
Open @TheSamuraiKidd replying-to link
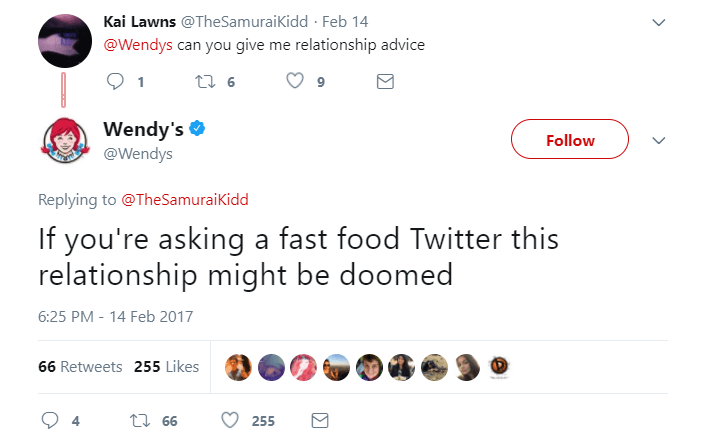click(185, 199)
